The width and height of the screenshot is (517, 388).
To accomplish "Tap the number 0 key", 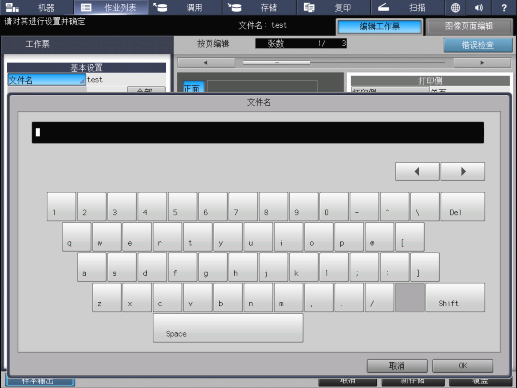I will tap(334, 206).
